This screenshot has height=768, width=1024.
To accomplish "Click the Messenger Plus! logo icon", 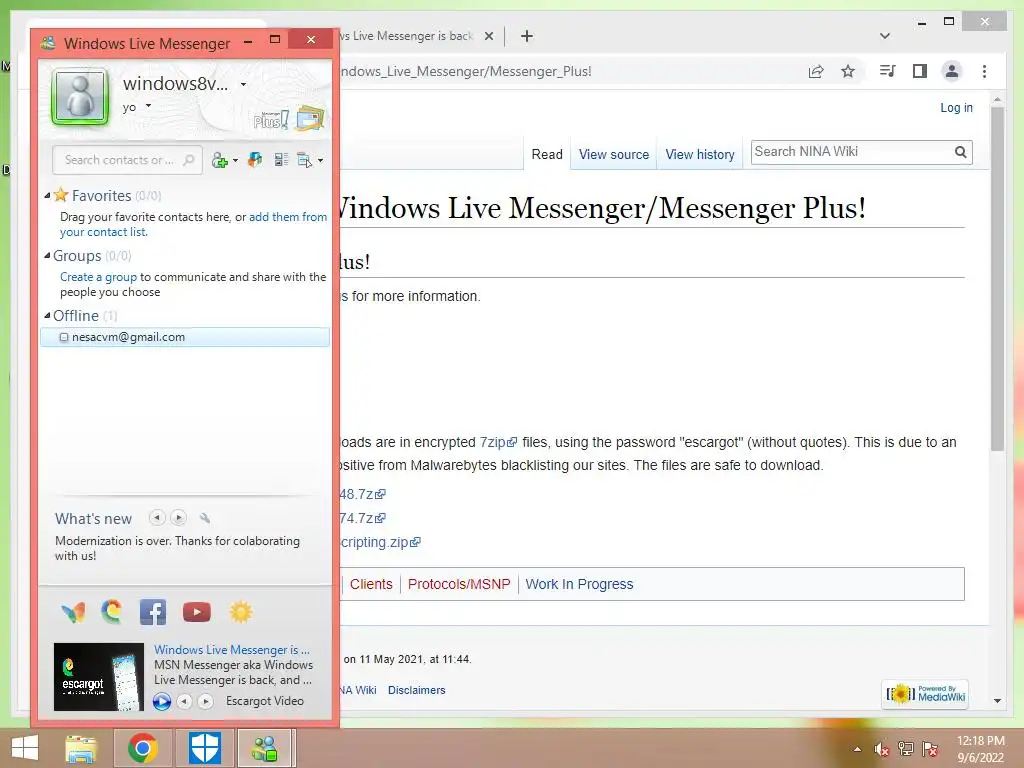I will coord(271,120).
